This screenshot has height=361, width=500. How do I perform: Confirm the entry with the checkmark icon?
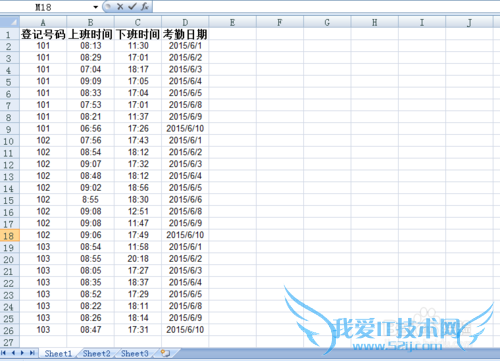(x=132, y=6)
